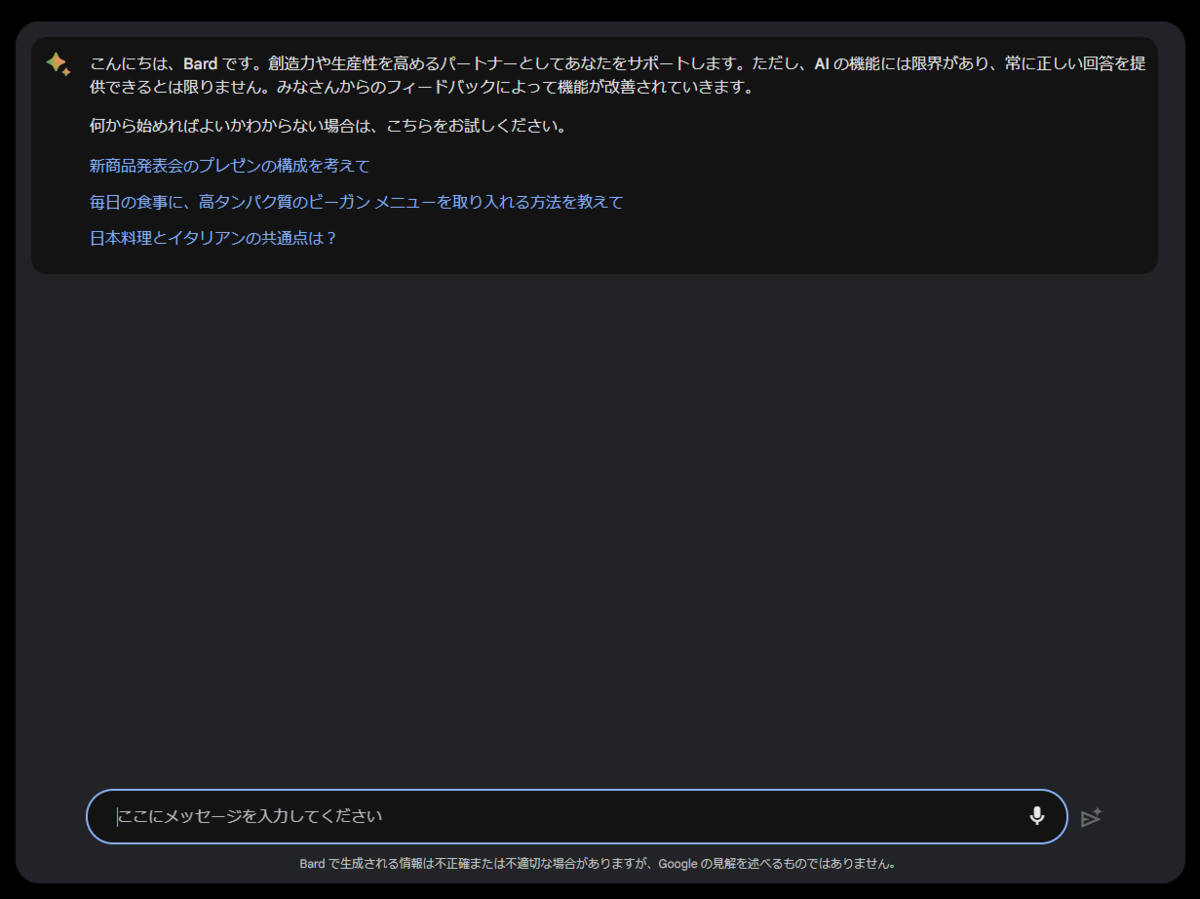The image size is (1200, 899).
Task: Choose suggestion 日本料理とイタリアンの共通点は？
Action: point(213,239)
